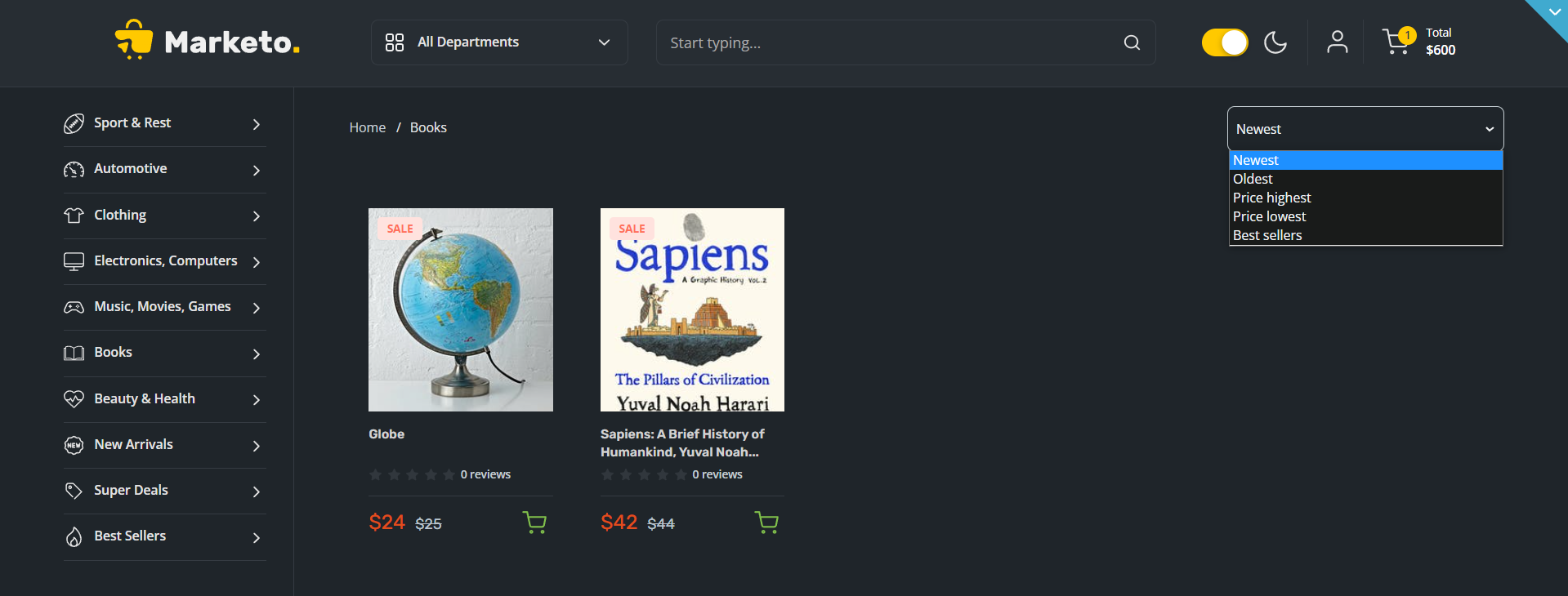
Task: Click the Marketo. brand name text
Action: (x=232, y=42)
